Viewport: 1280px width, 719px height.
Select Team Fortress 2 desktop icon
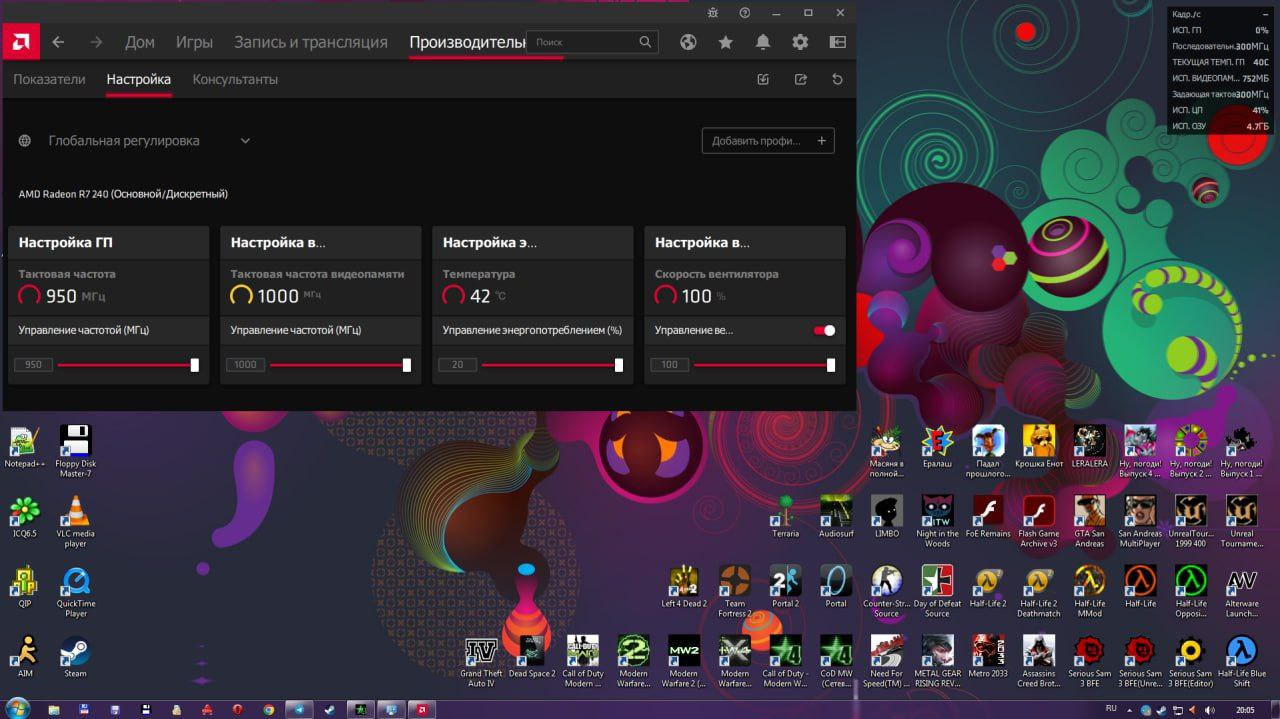point(735,592)
